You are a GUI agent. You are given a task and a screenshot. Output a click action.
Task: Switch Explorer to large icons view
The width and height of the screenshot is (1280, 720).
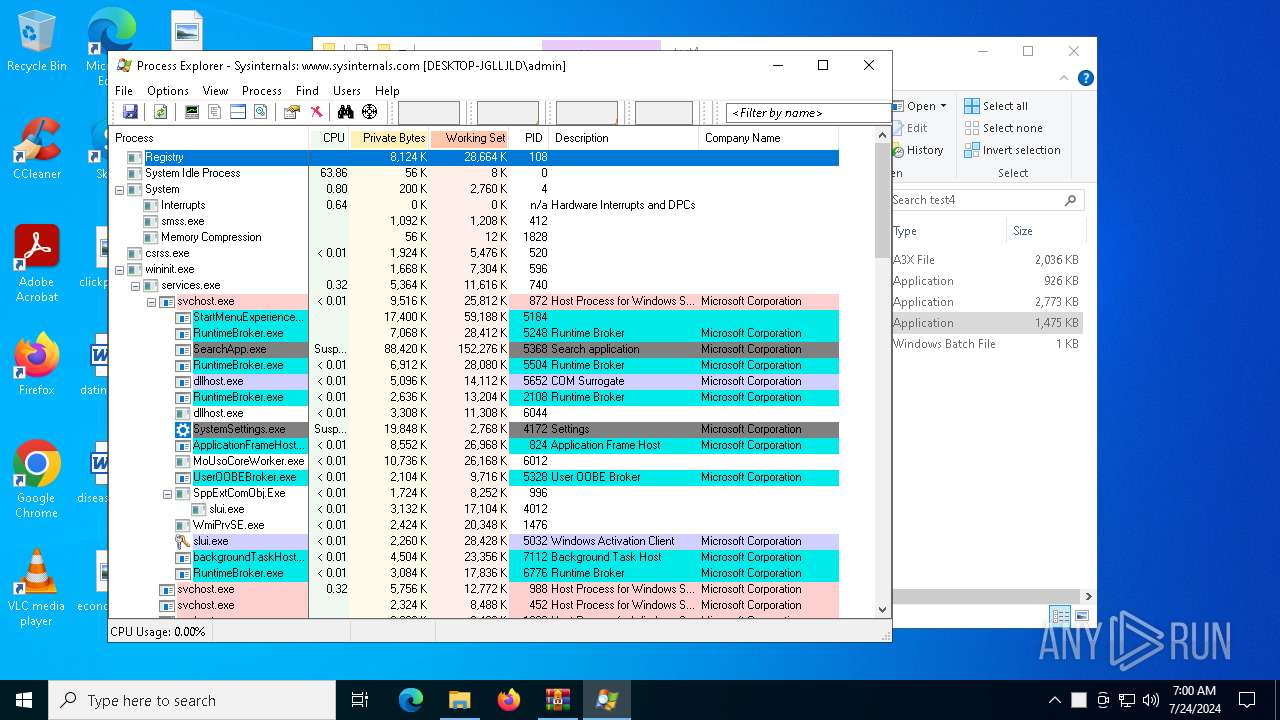point(1080,616)
